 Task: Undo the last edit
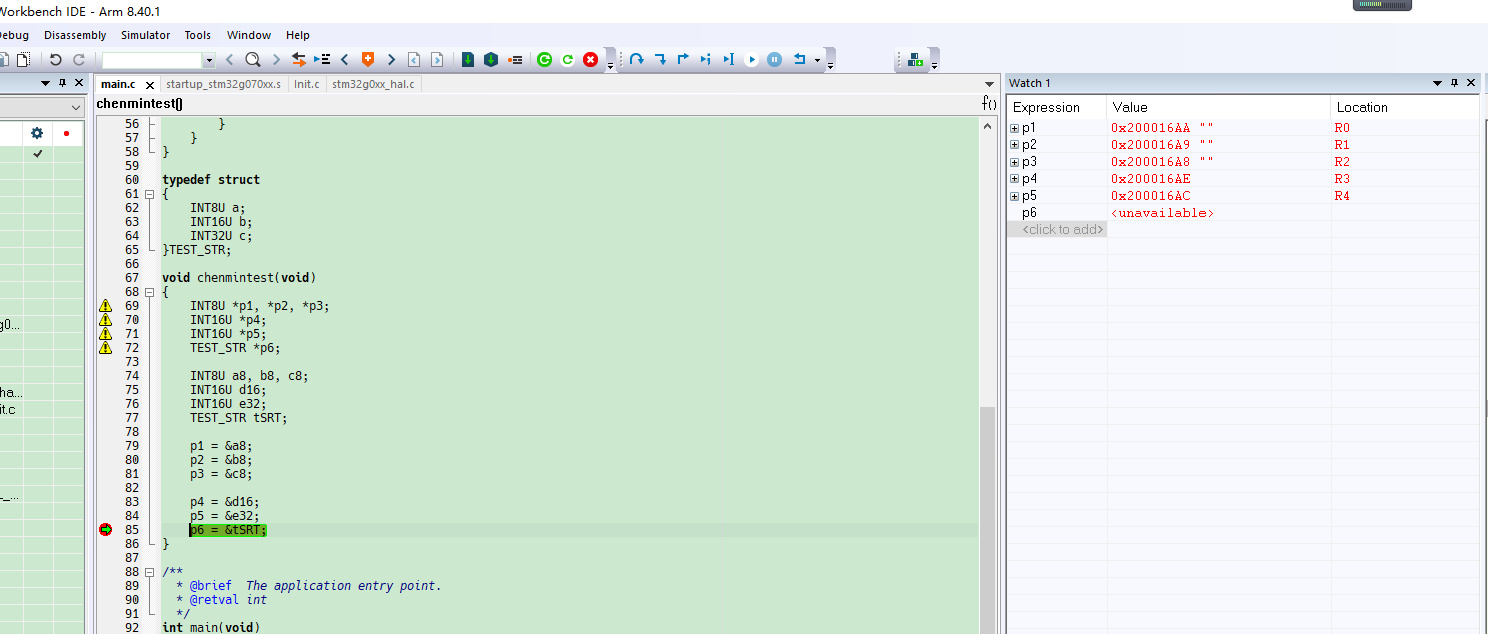(56, 60)
